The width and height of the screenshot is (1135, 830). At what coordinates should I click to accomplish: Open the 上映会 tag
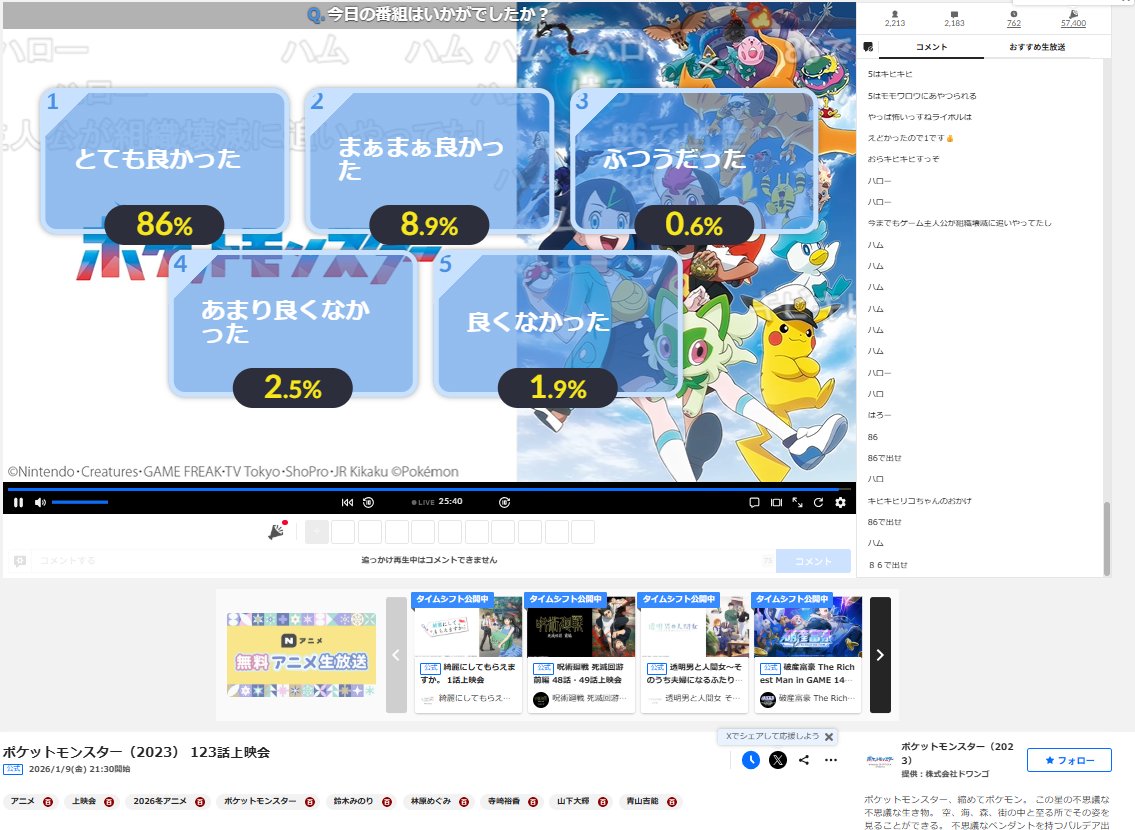click(84, 801)
